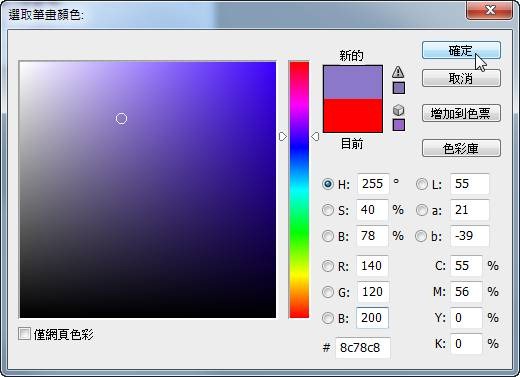
Task: Click the blue field showing 200
Action: tap(372, 318)
